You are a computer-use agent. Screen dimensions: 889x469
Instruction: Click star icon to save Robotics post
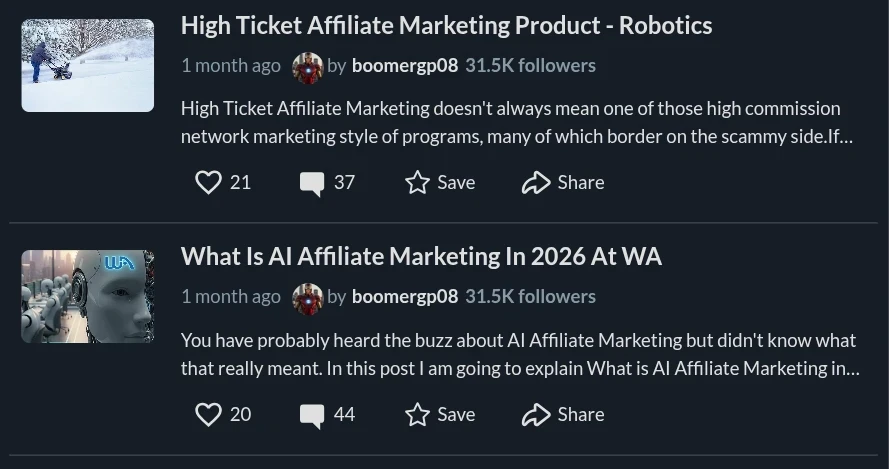coord(417,182)
